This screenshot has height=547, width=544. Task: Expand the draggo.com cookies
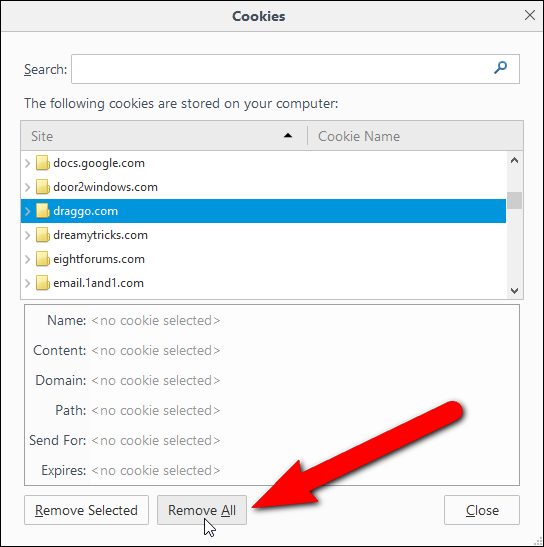pyautogui.click(x=28, y=211)
